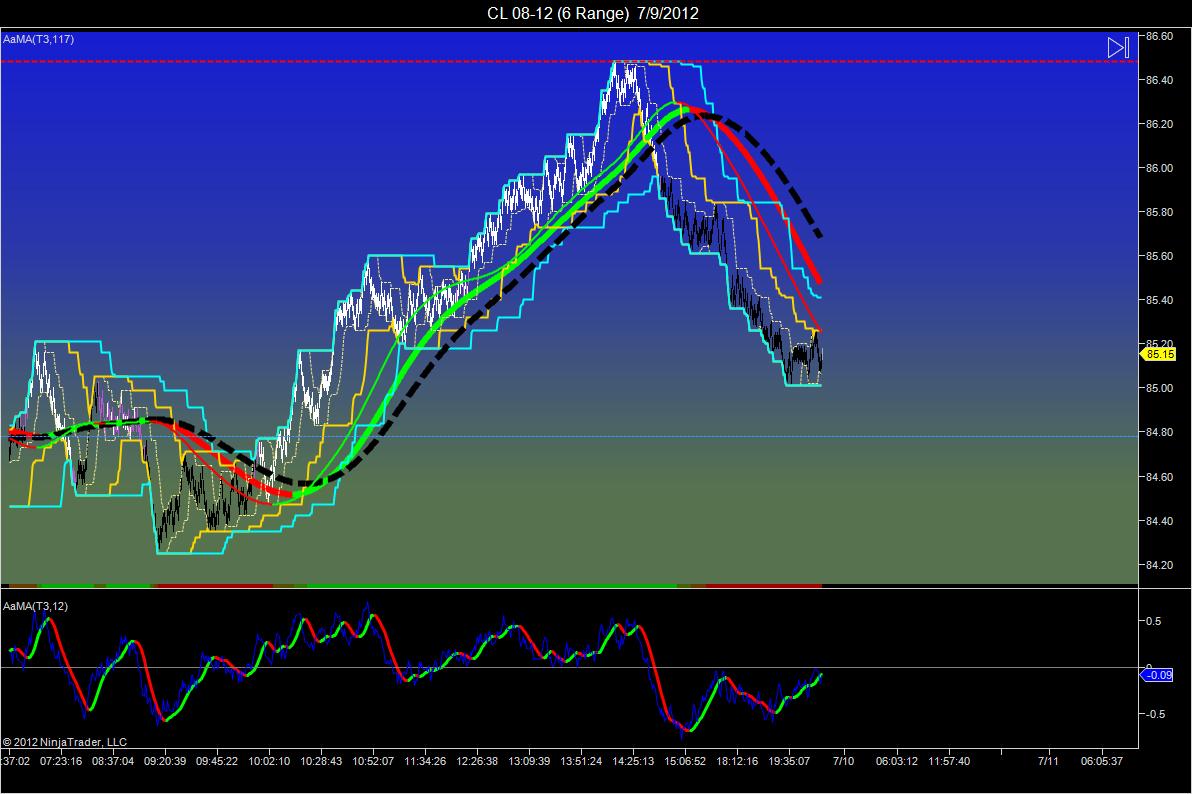Click the 13:51:24 time axis label
This screenshot has height=794, width=1192.
[581, 761]
